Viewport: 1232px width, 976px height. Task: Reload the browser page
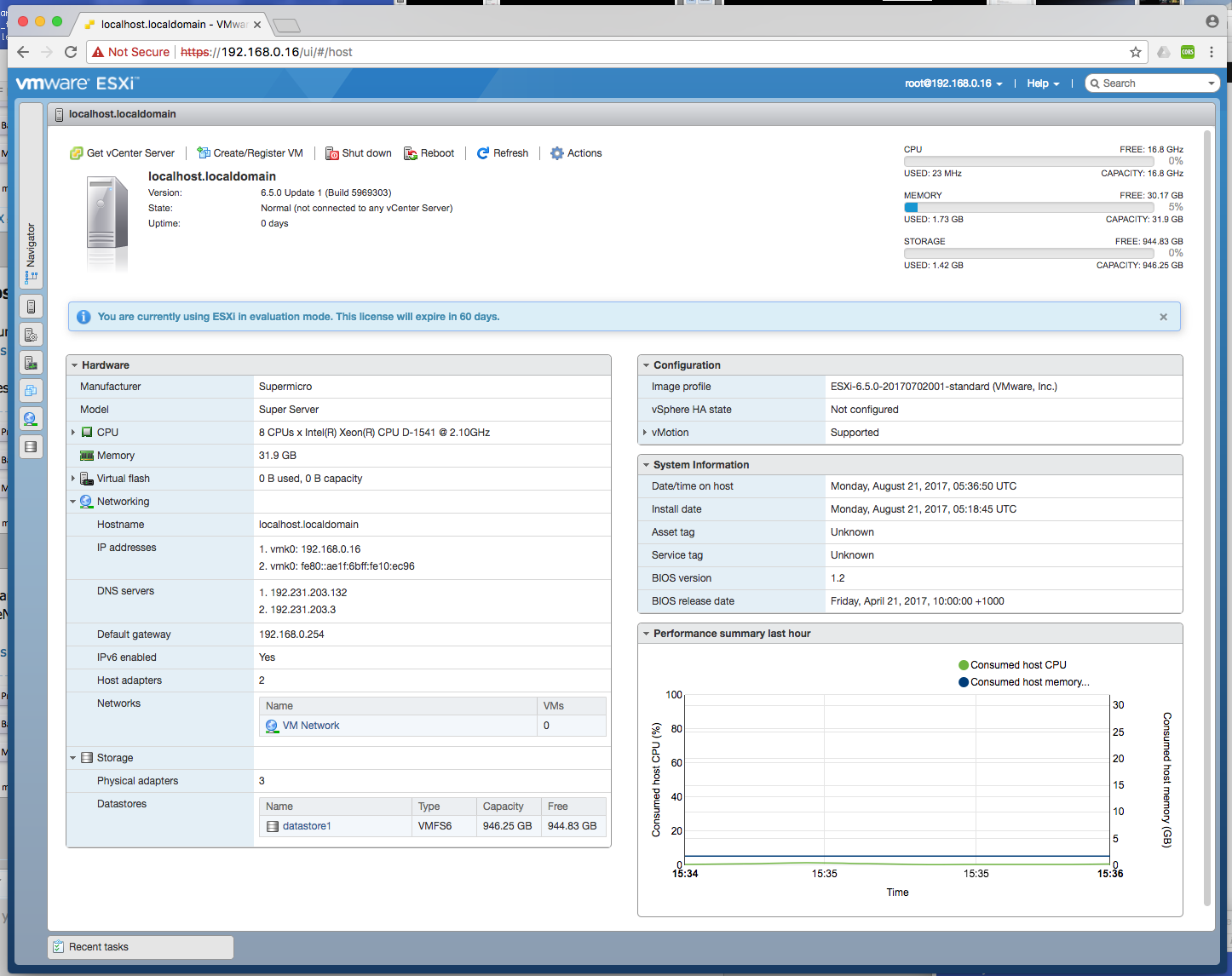[x=71, y=52]
